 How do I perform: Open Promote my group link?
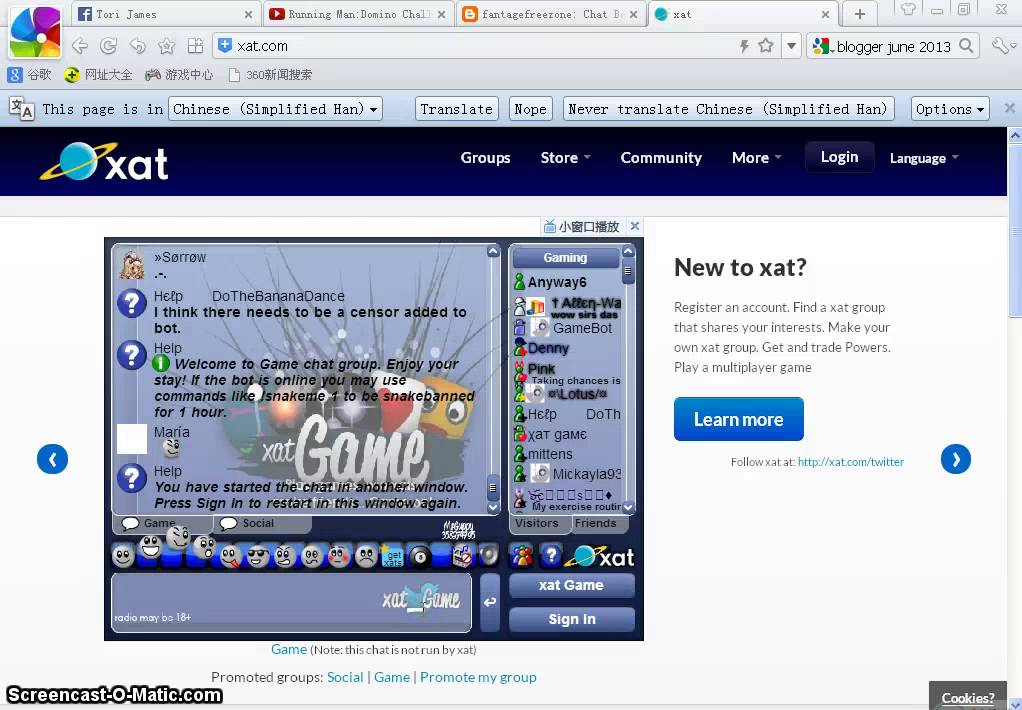tap(478, 677)
